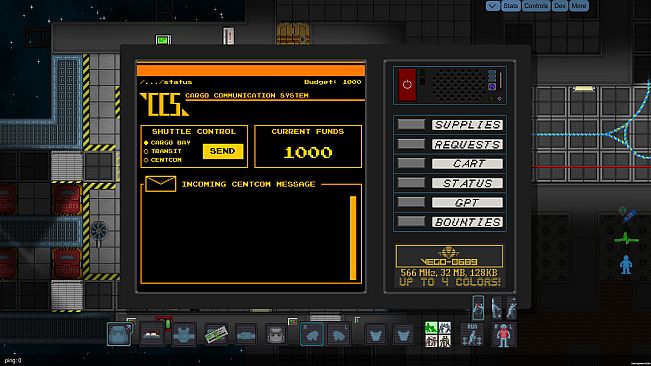Select the second pocket slot

tap(403, 334)
